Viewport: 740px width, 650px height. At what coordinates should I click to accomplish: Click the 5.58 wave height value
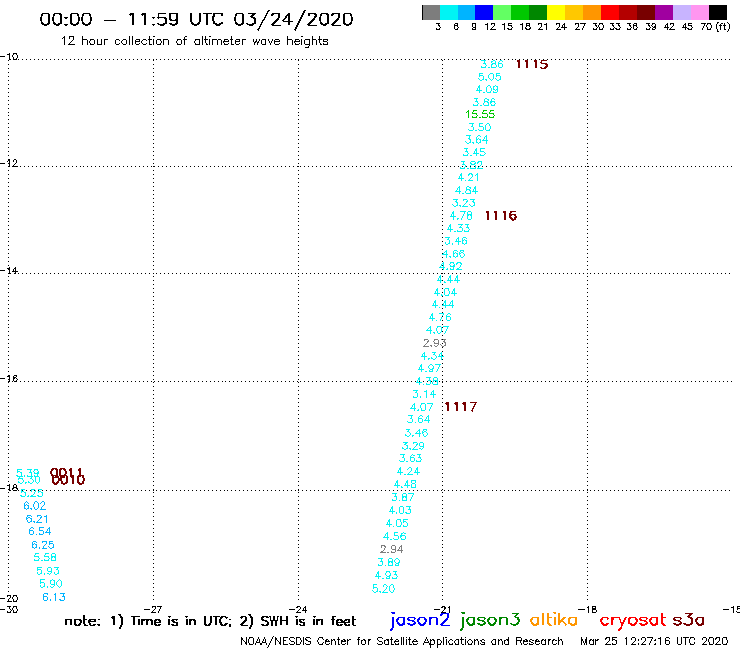45,557
